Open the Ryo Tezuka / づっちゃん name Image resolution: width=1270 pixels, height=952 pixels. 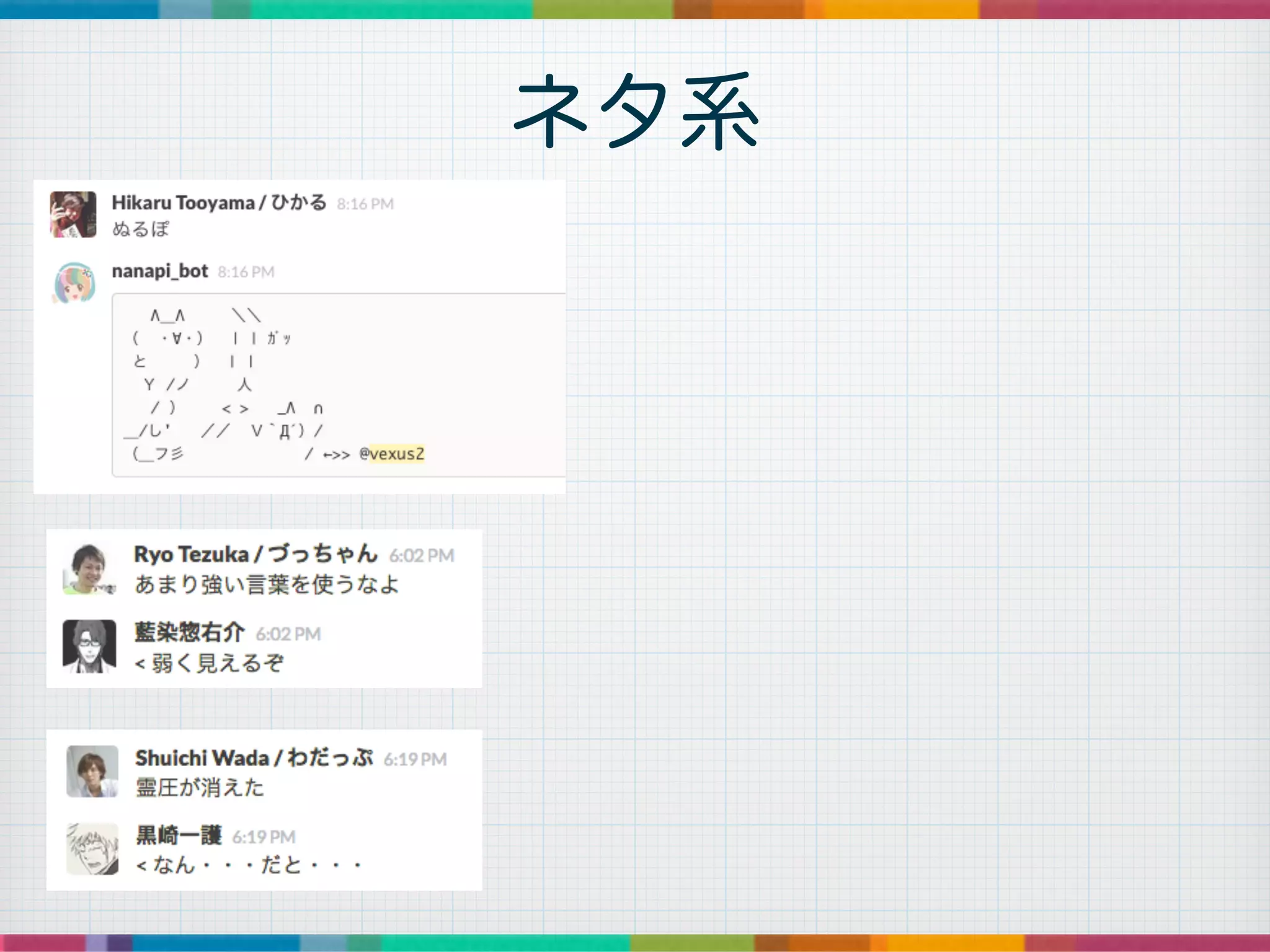[255, 553]
